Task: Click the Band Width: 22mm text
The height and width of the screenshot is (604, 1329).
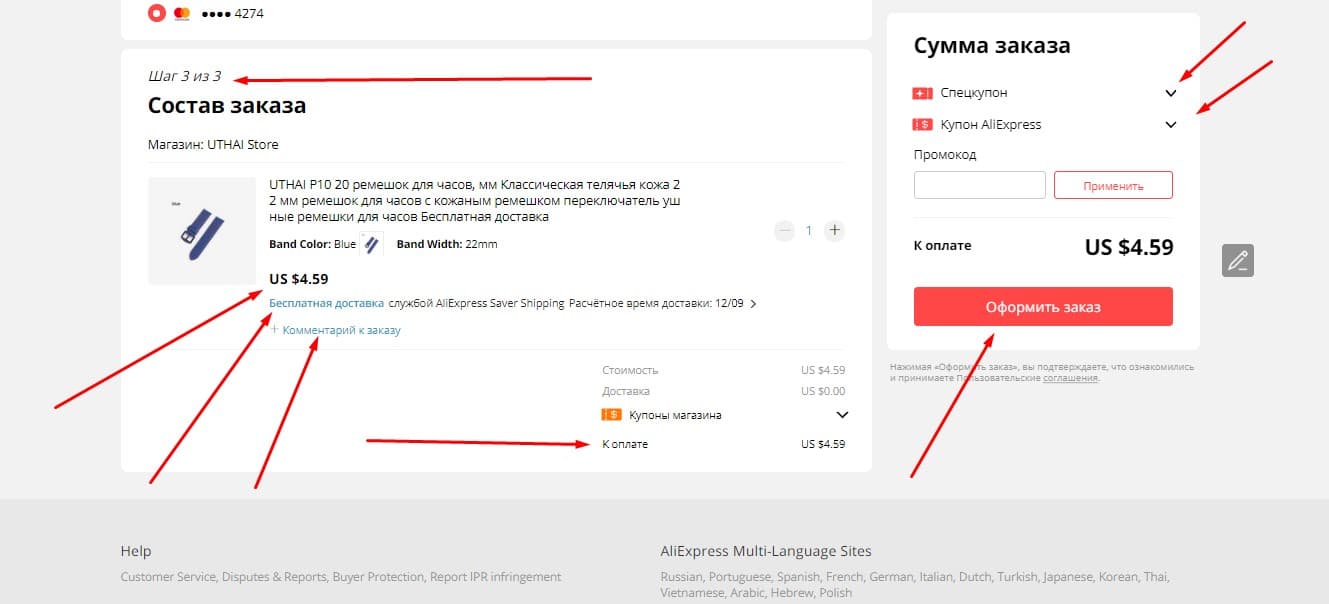Action: (447, 244)
